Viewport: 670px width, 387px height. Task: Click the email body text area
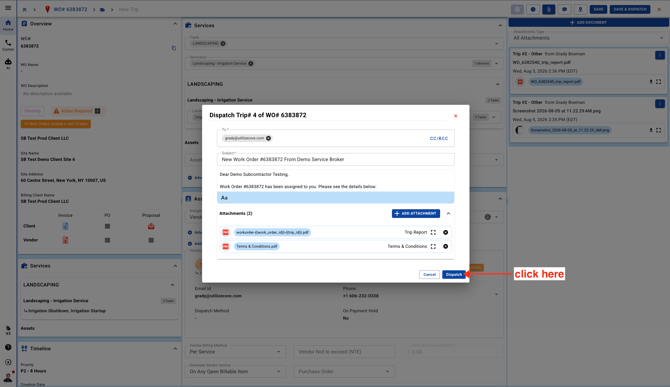[x=335, y=181]
